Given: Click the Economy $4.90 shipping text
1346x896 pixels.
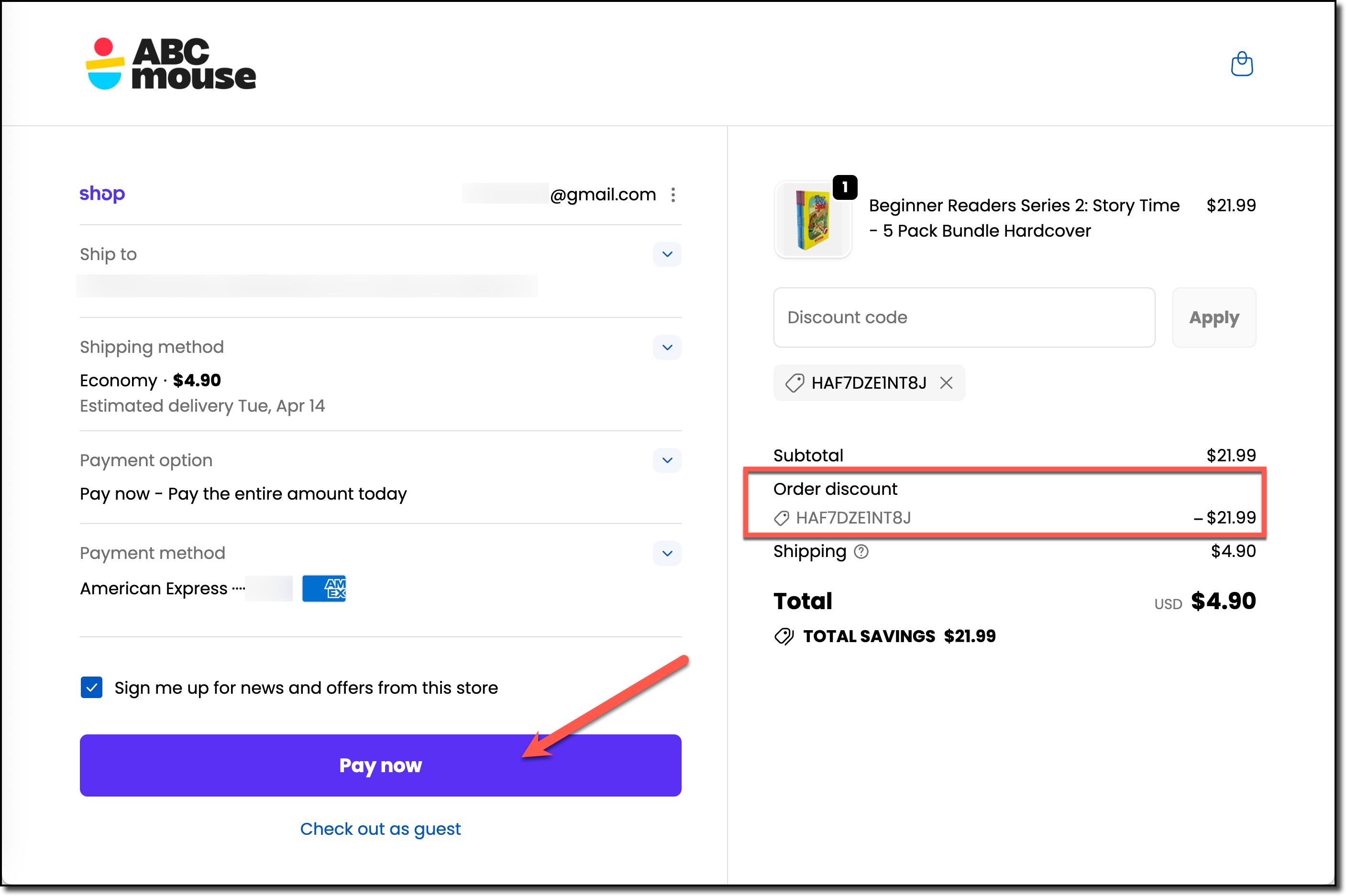Looking at the screenshot, I should coord(150,380).
